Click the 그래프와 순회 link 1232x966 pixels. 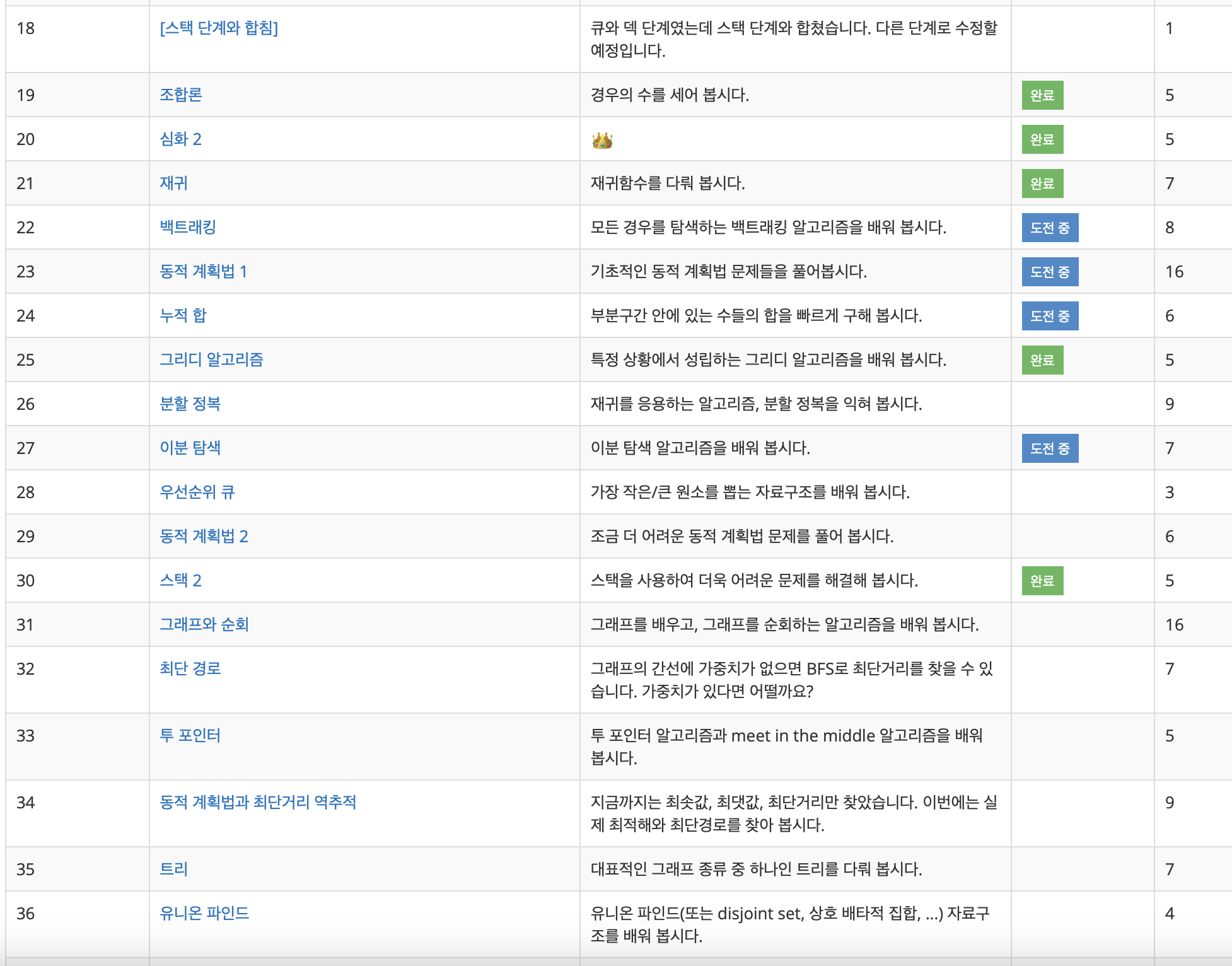204,624
